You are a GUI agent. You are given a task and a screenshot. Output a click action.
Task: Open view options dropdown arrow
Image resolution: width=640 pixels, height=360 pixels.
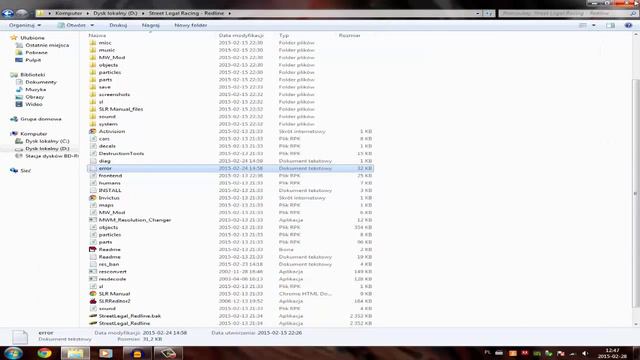click(593, 25)
